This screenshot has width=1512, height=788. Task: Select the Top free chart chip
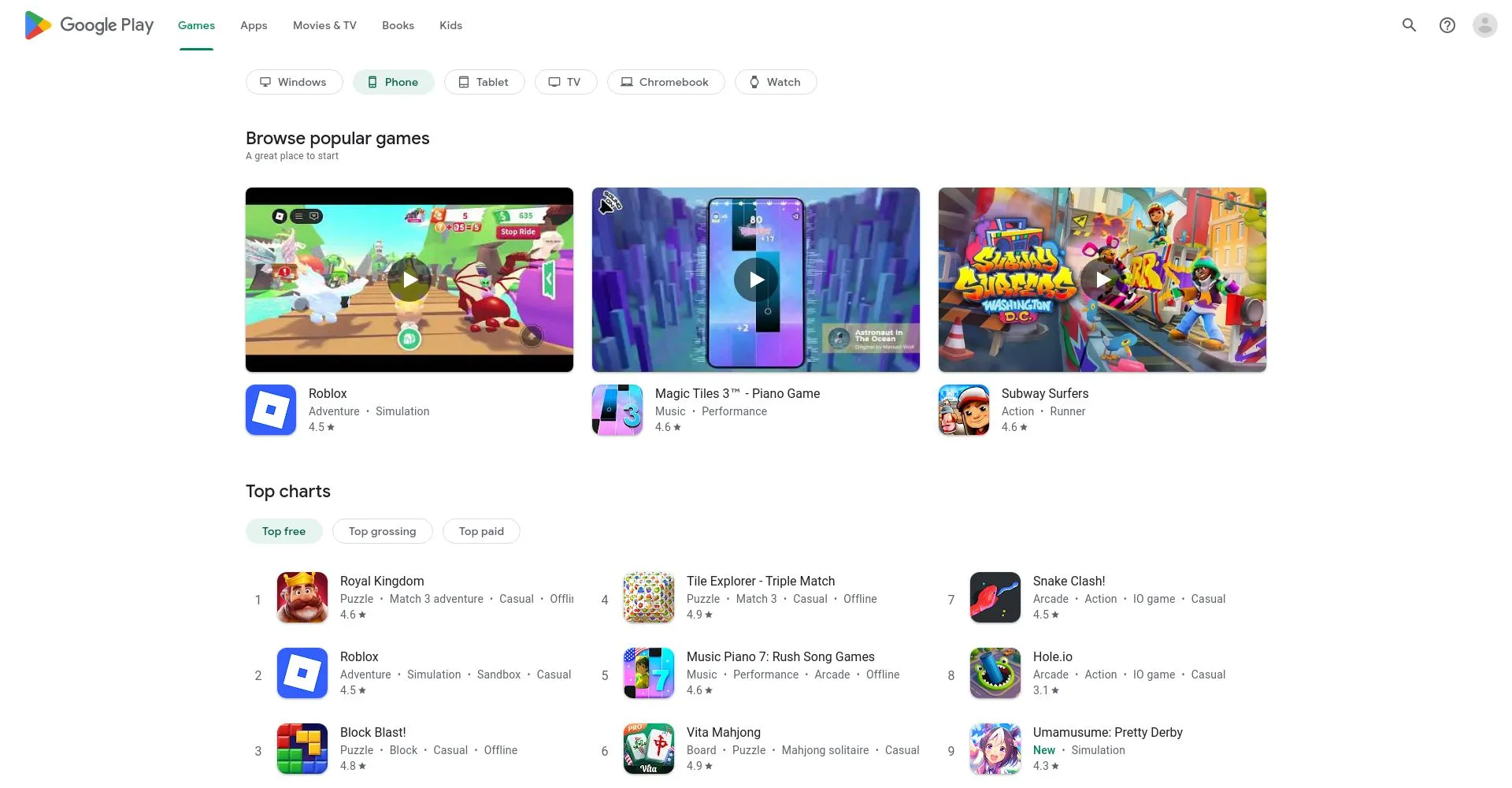pos(283,531)
